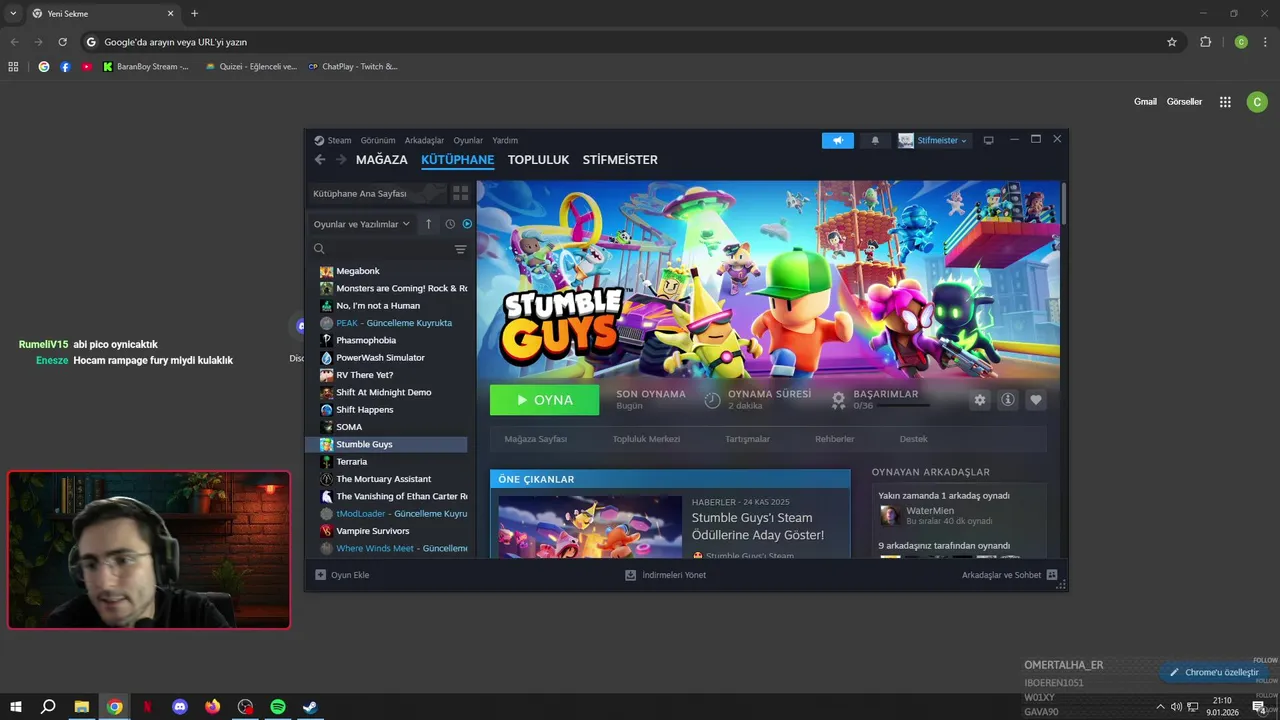The width and height of the screenshot is (1280, 720).
Task: Click the green OYNA play button
Action: coord(545,400)
